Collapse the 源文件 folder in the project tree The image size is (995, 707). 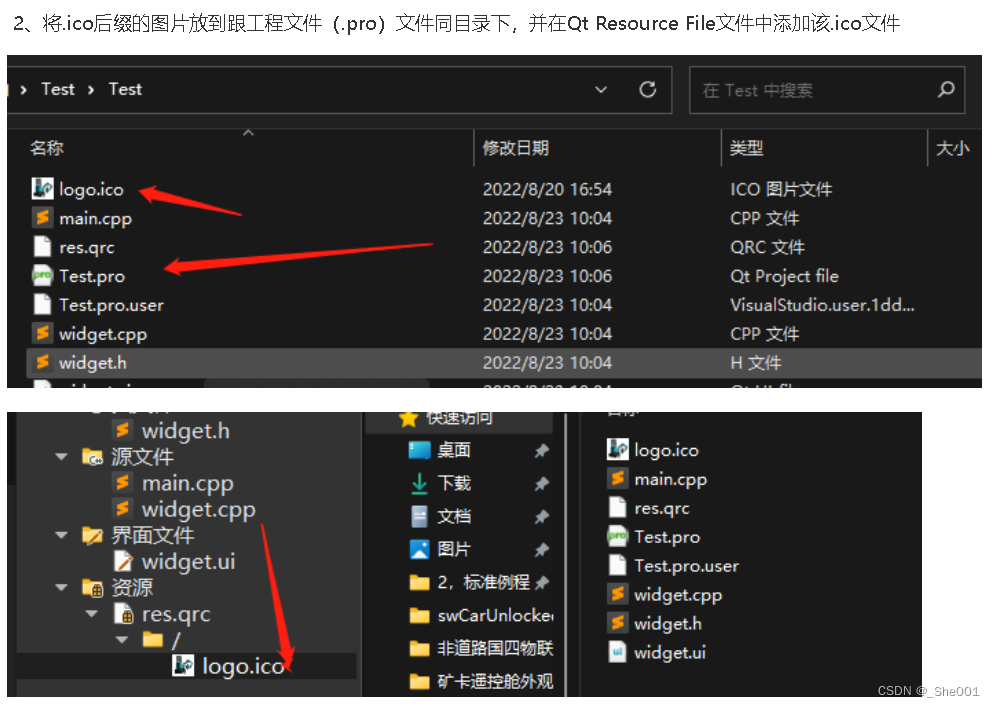(x=62, y=456)
